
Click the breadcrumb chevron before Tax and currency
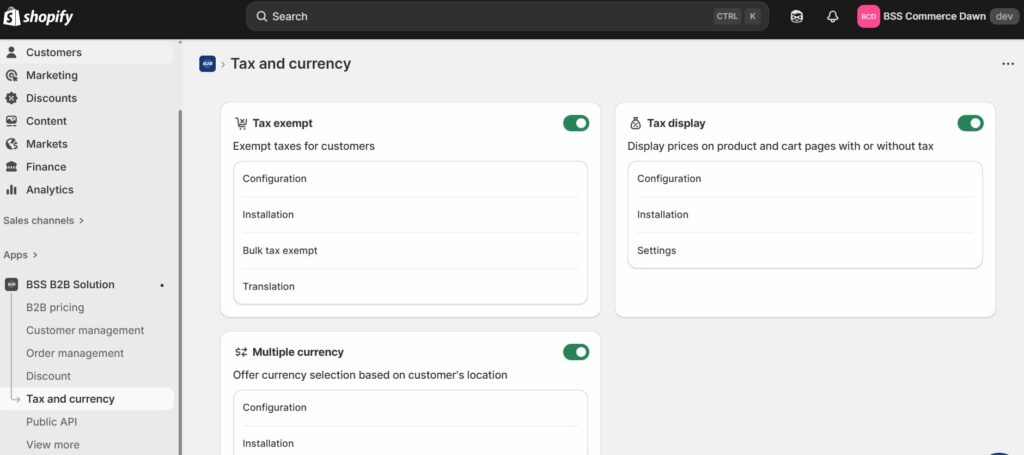[223, 64]
